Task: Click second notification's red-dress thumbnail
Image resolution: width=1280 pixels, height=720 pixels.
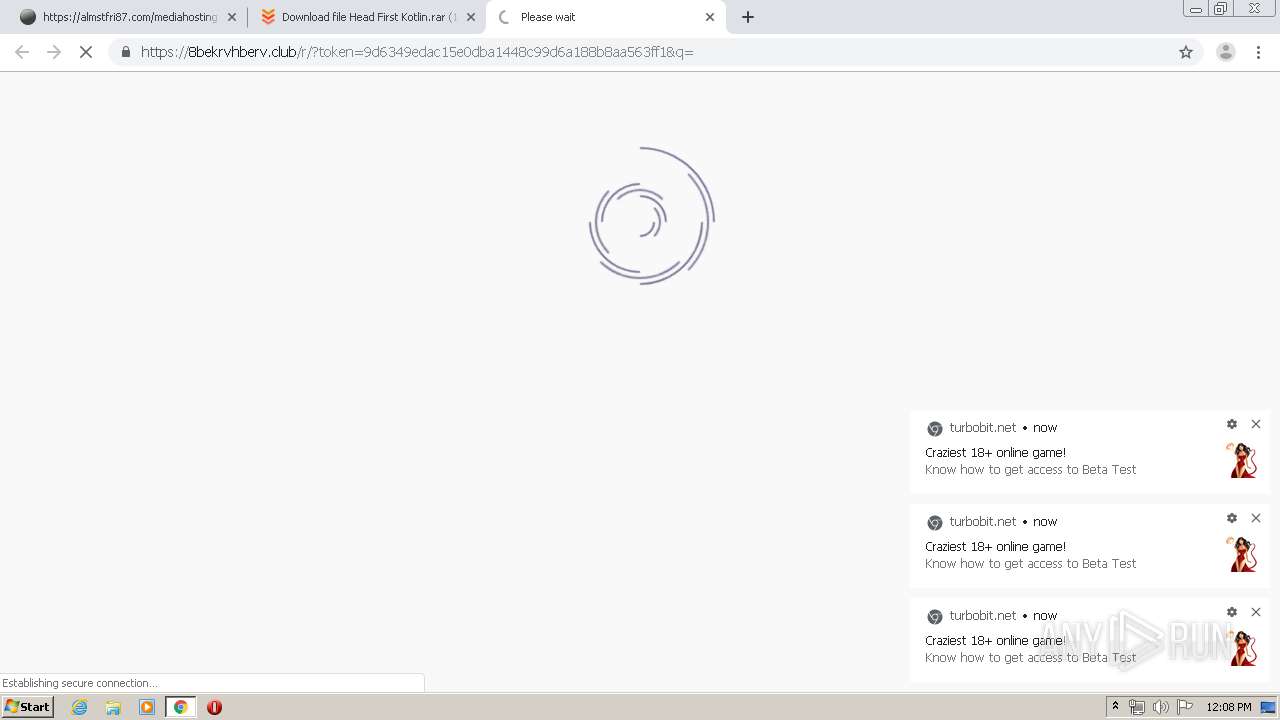Action: pos(1241,555)
